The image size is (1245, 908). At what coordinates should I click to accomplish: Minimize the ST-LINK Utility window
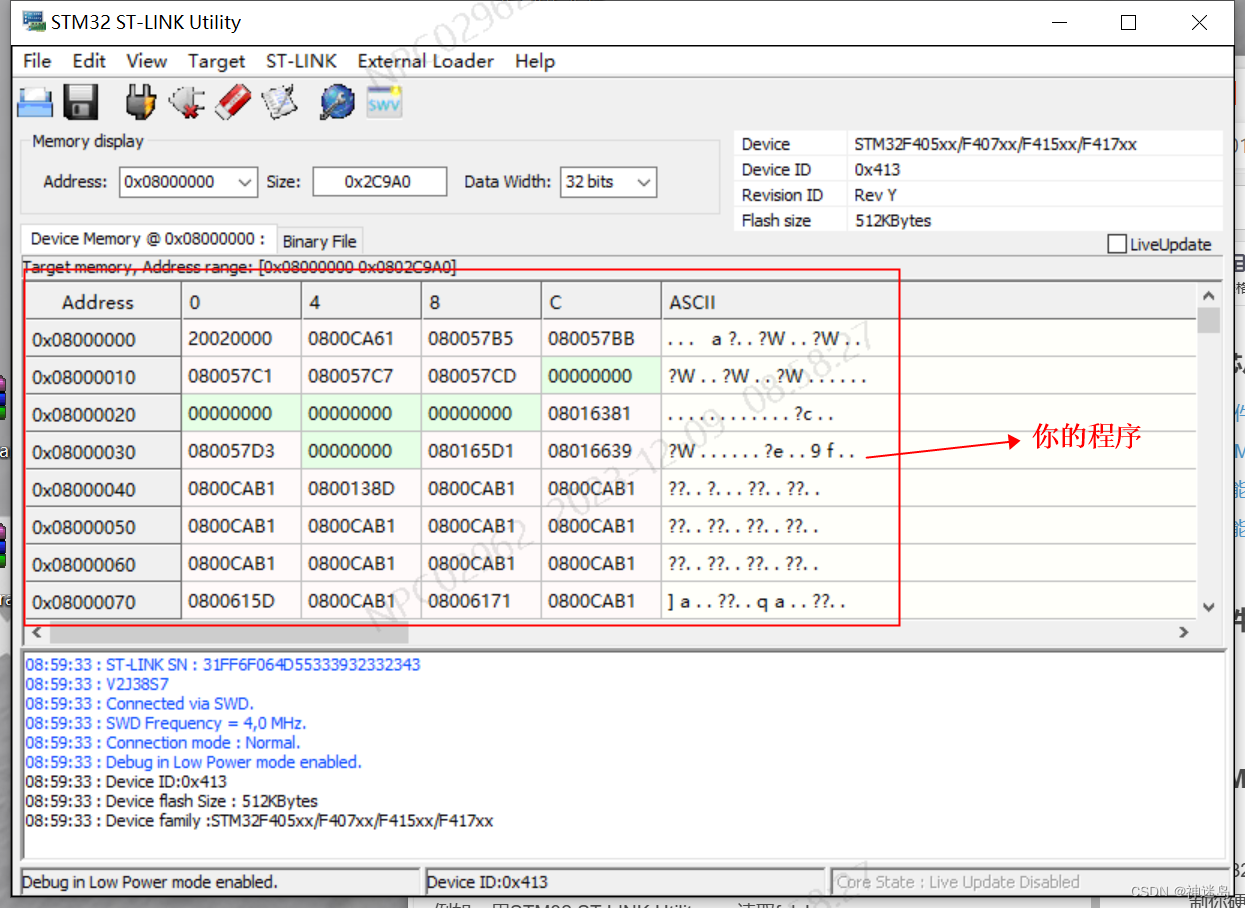[x=1058, y=22]
